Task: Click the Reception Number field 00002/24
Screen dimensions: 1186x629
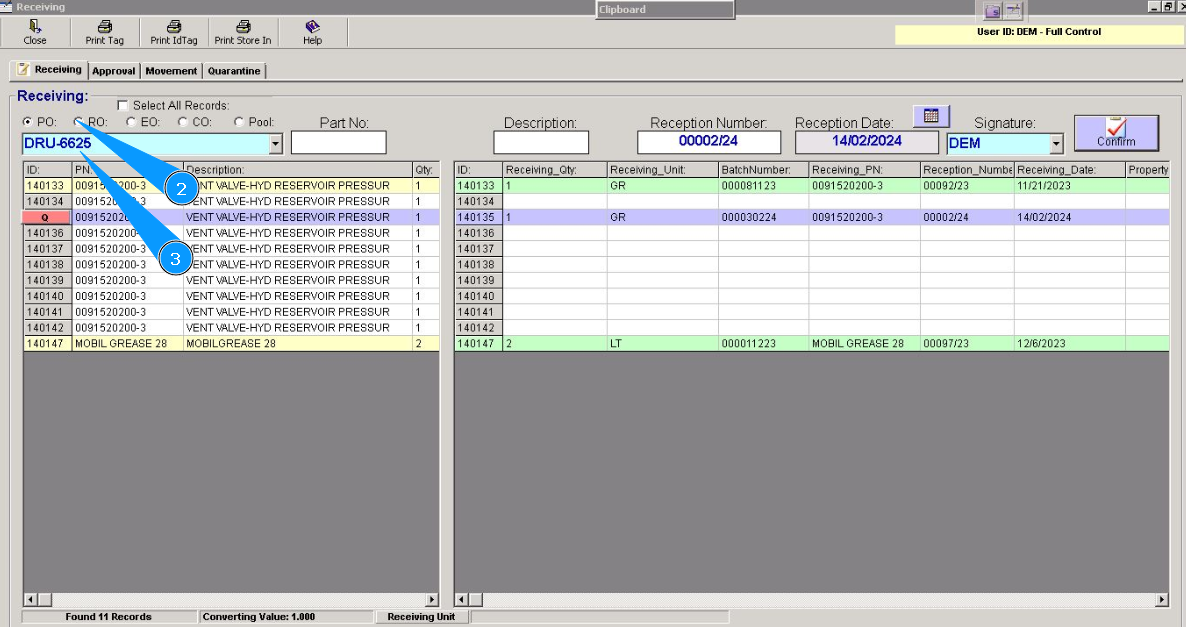Action: coord(709,141)
